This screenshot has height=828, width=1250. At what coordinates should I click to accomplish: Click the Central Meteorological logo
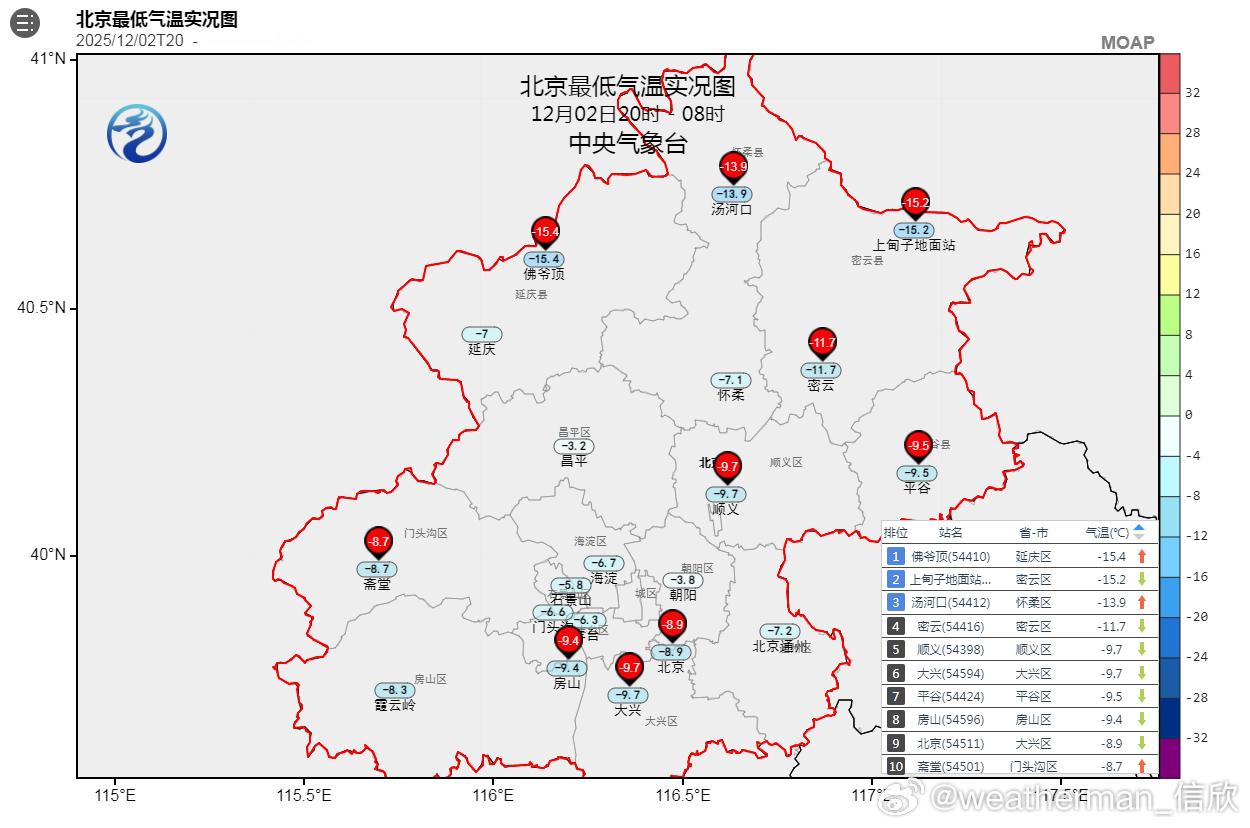[137, 133]
